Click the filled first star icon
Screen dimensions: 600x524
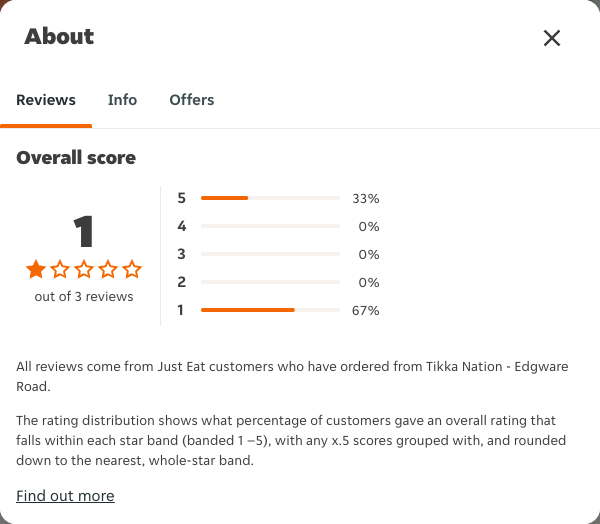click(x=36, y=269)
